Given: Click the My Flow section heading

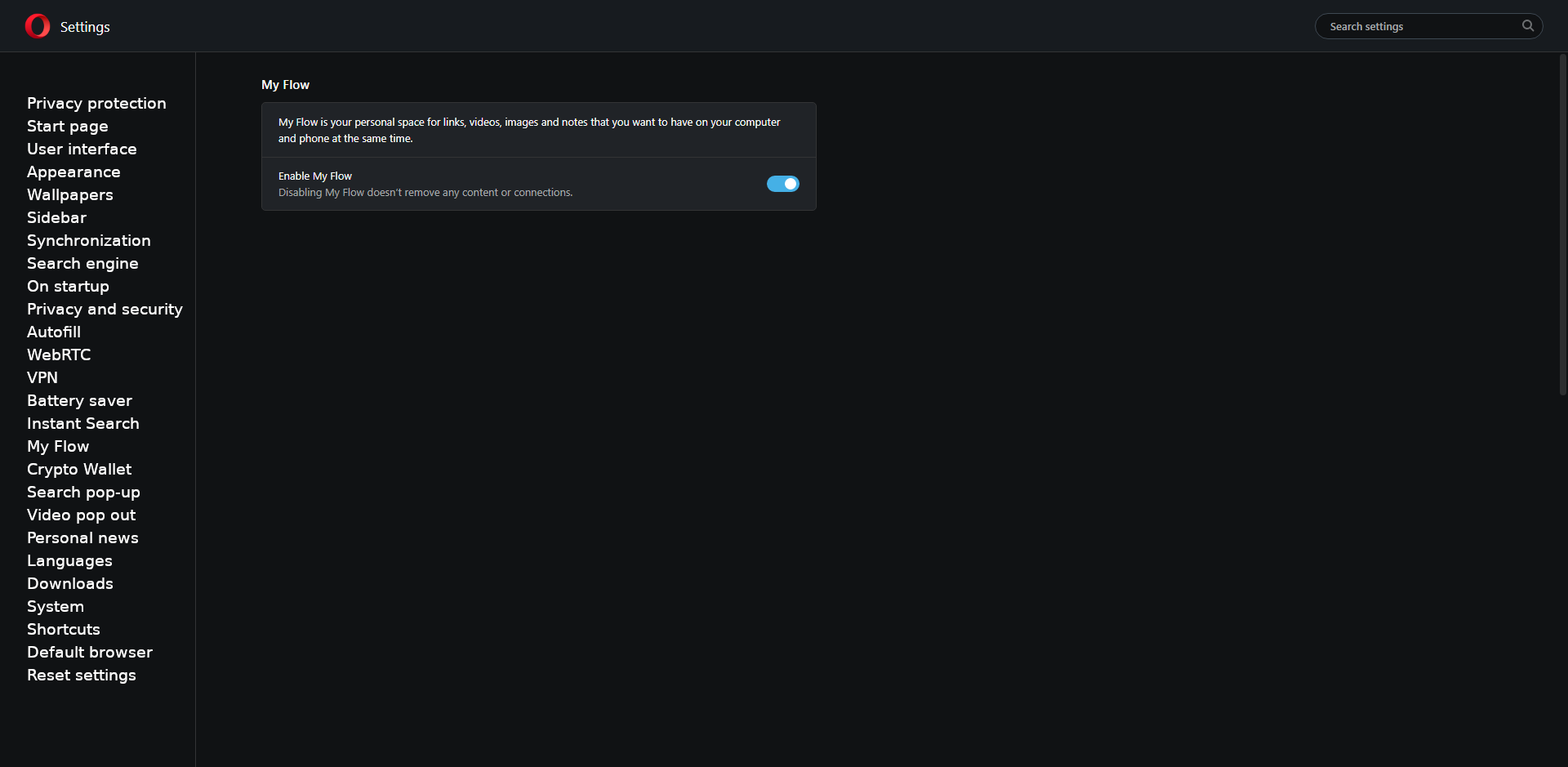Looking at the screenshot, I should click(x=285, y=84).
